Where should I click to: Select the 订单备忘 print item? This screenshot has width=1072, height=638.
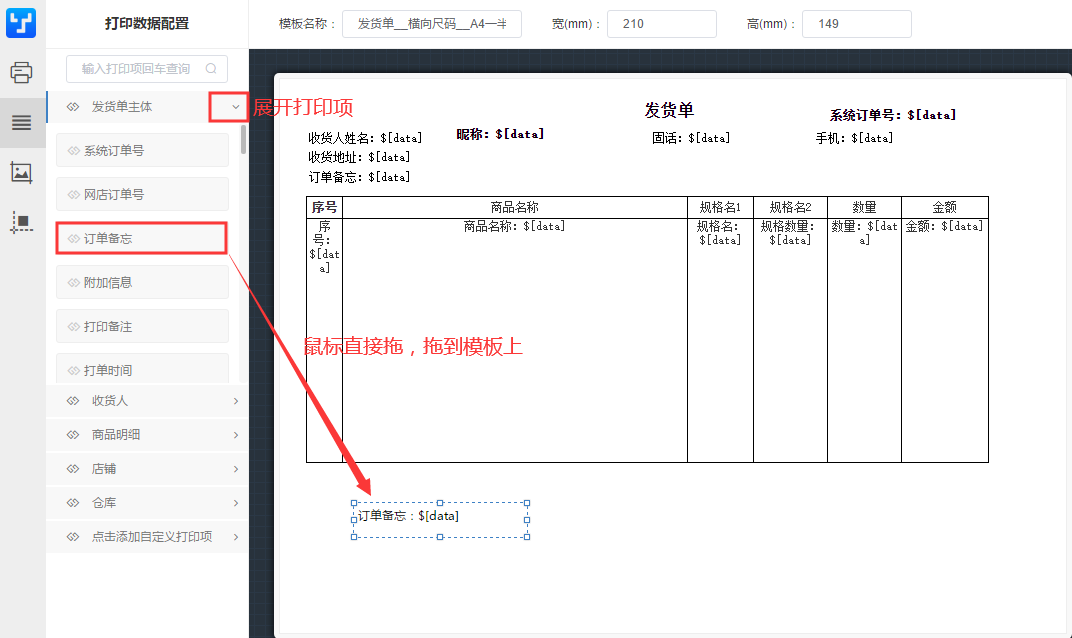point(142,238)
